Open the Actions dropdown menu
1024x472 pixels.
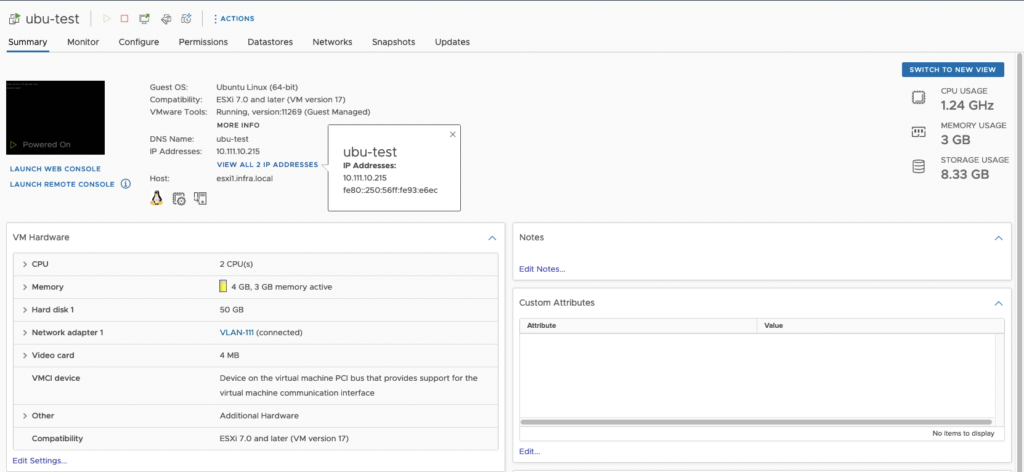pos(234,18)
